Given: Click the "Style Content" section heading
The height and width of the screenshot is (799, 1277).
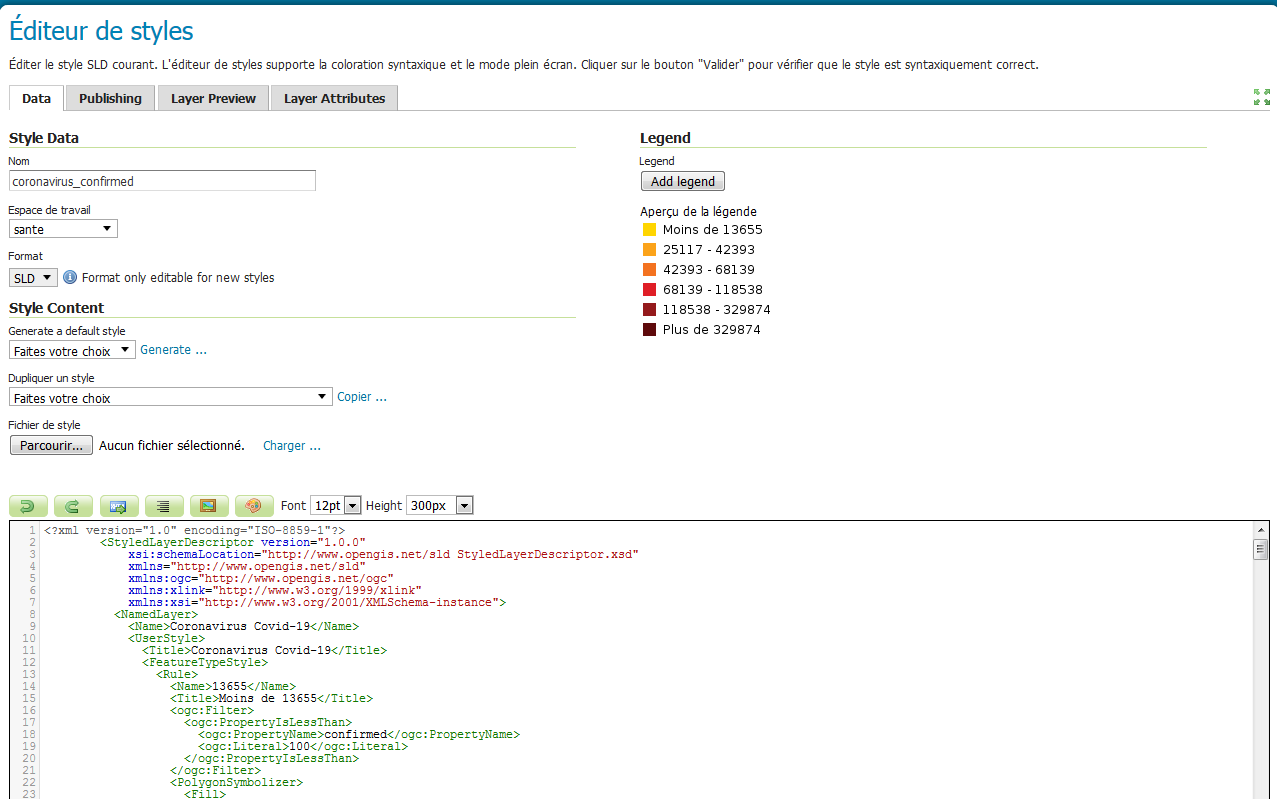Looking at the screenshot, I should (x=56, y=308).
